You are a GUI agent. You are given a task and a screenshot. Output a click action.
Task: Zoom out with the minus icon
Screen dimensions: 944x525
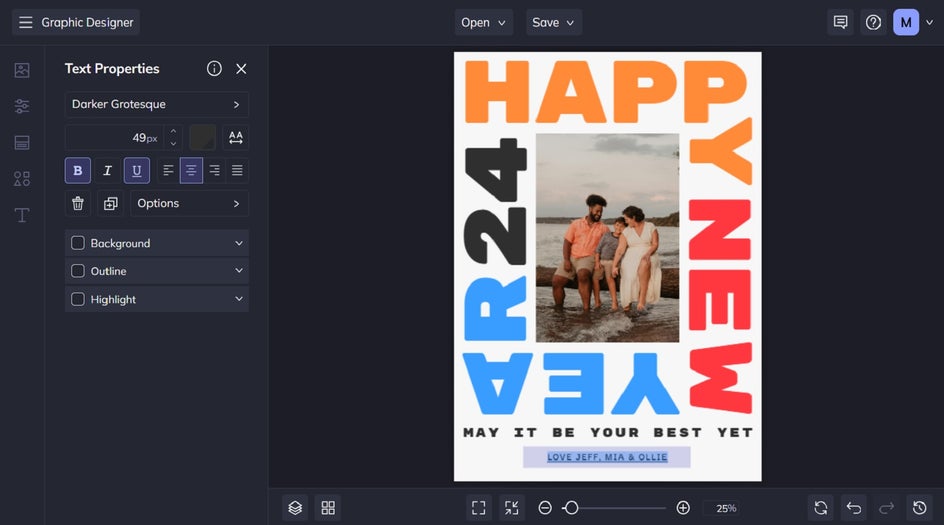(x=545, y=508)
